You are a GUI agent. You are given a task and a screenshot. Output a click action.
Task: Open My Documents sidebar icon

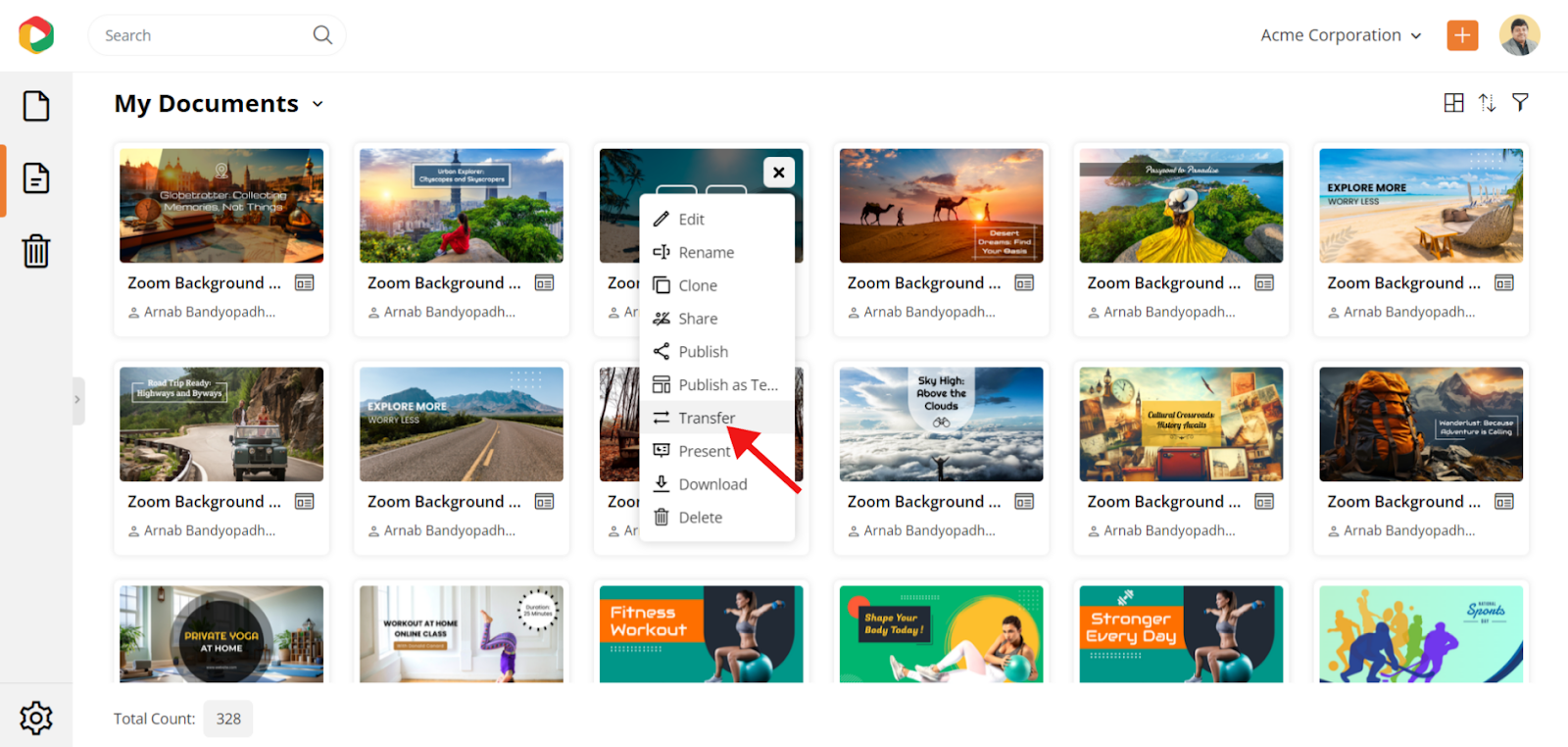(36, 178)
